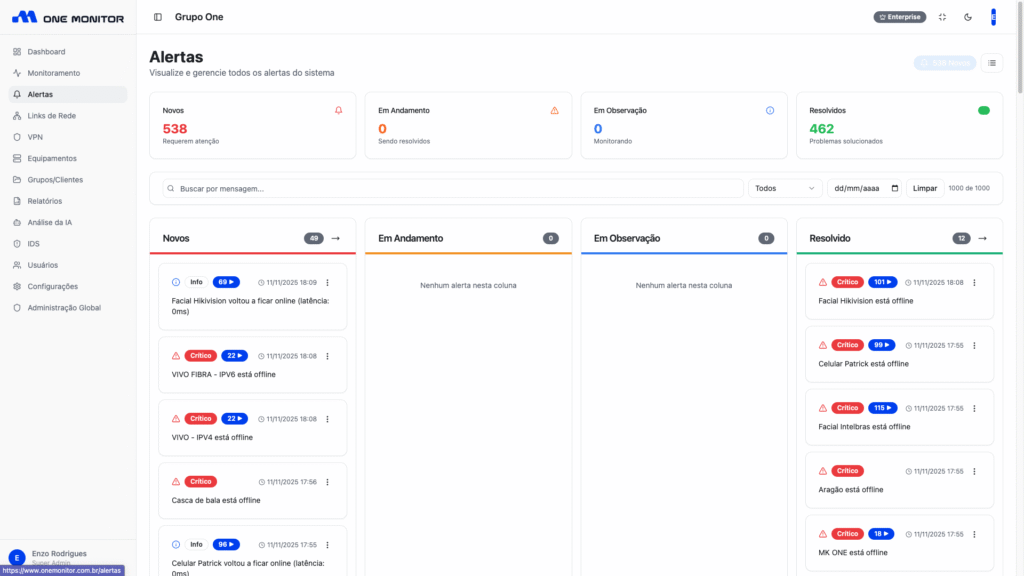Expand the Resolvido column using its arrow
1024x576 pixels.
[982, 238]
